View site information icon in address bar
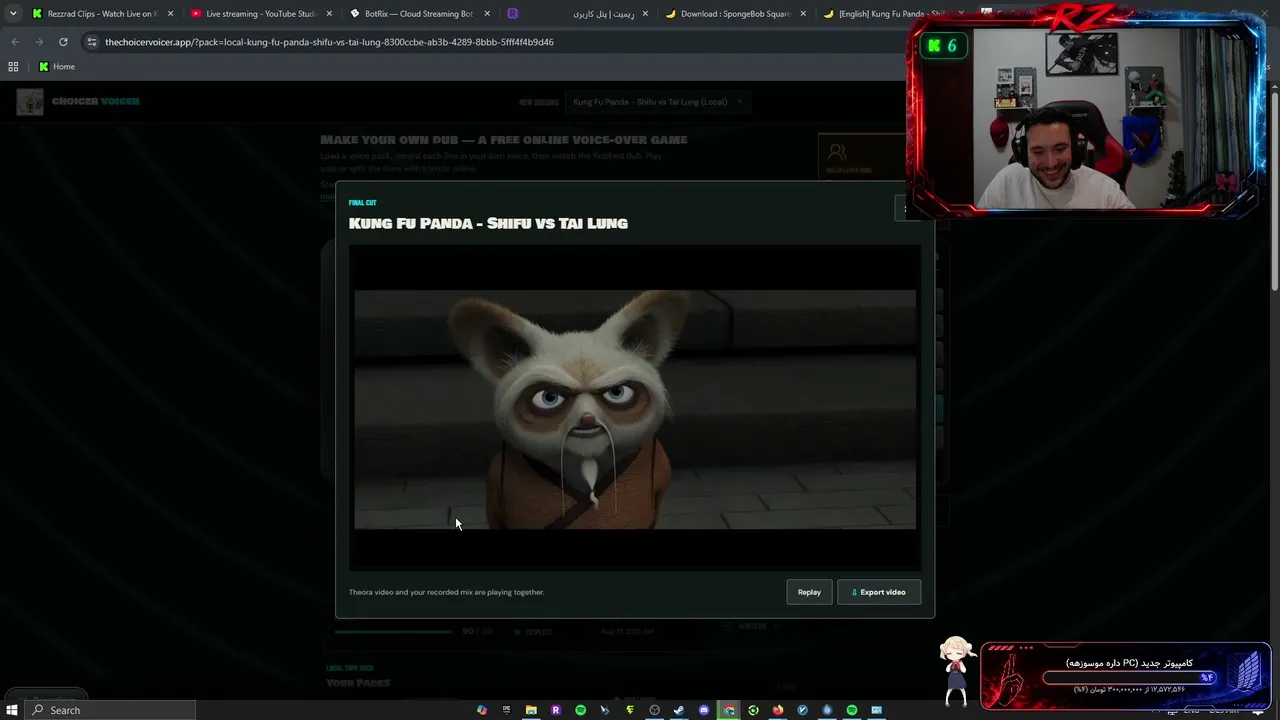Screen dimensions: 1280x720 coord(92,42)
